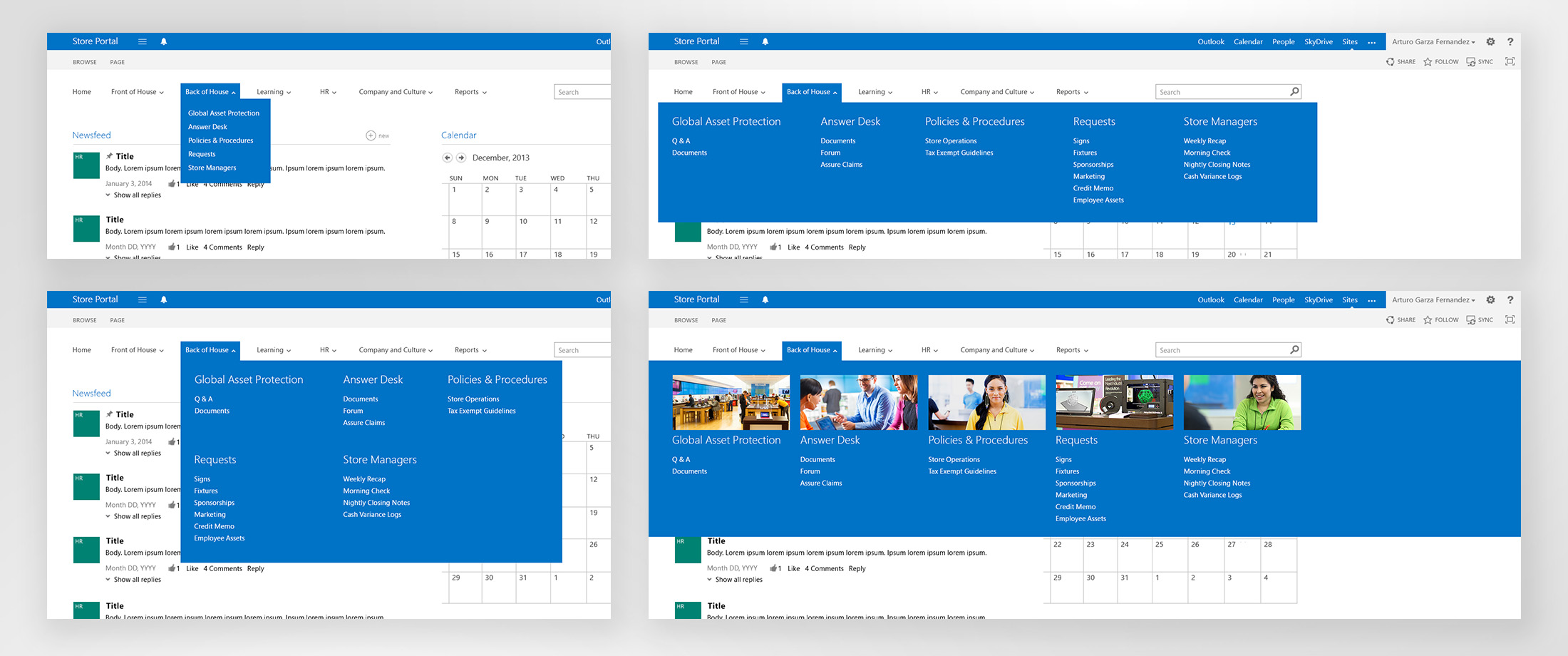
Task: Switch to BROWSE tab in top-right mockup
Action: click(686, 62)
